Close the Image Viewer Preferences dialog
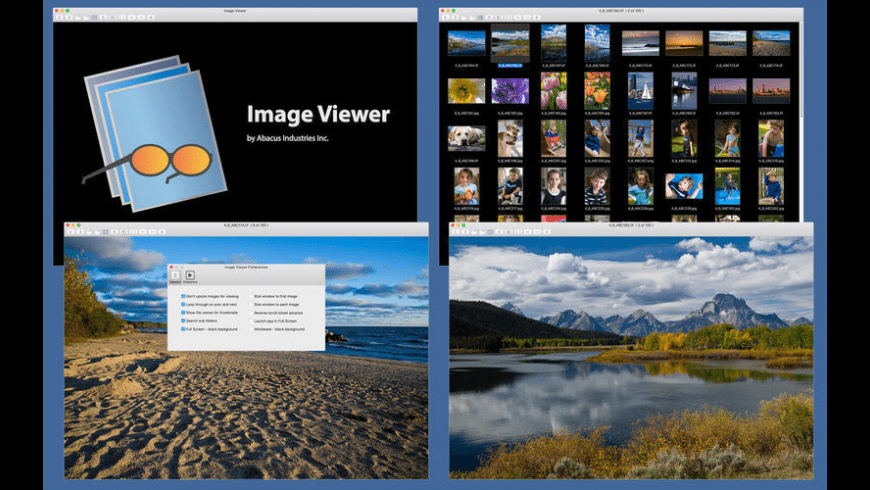Image resolution: width=870 pixels, height=490 pixels. pos(172,267)
